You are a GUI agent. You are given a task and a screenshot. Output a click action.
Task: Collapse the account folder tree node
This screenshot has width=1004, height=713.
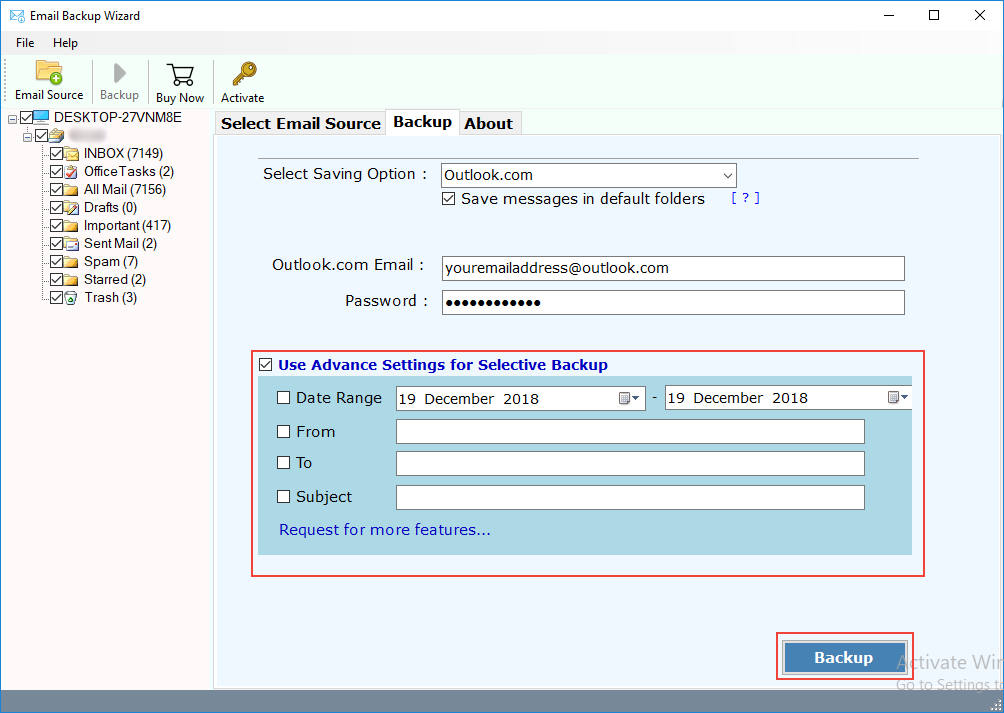tap(28, 137)
